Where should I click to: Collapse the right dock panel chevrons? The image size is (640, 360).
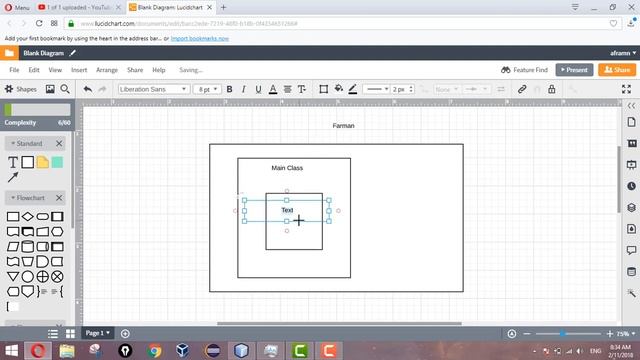coord(631,105)
